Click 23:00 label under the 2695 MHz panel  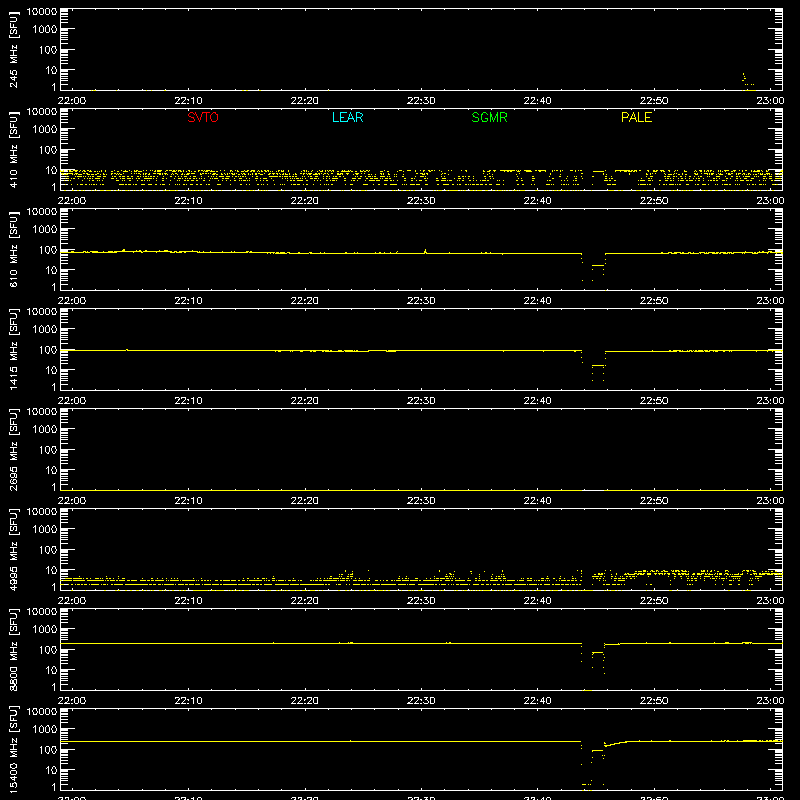[x=770, y=501]
